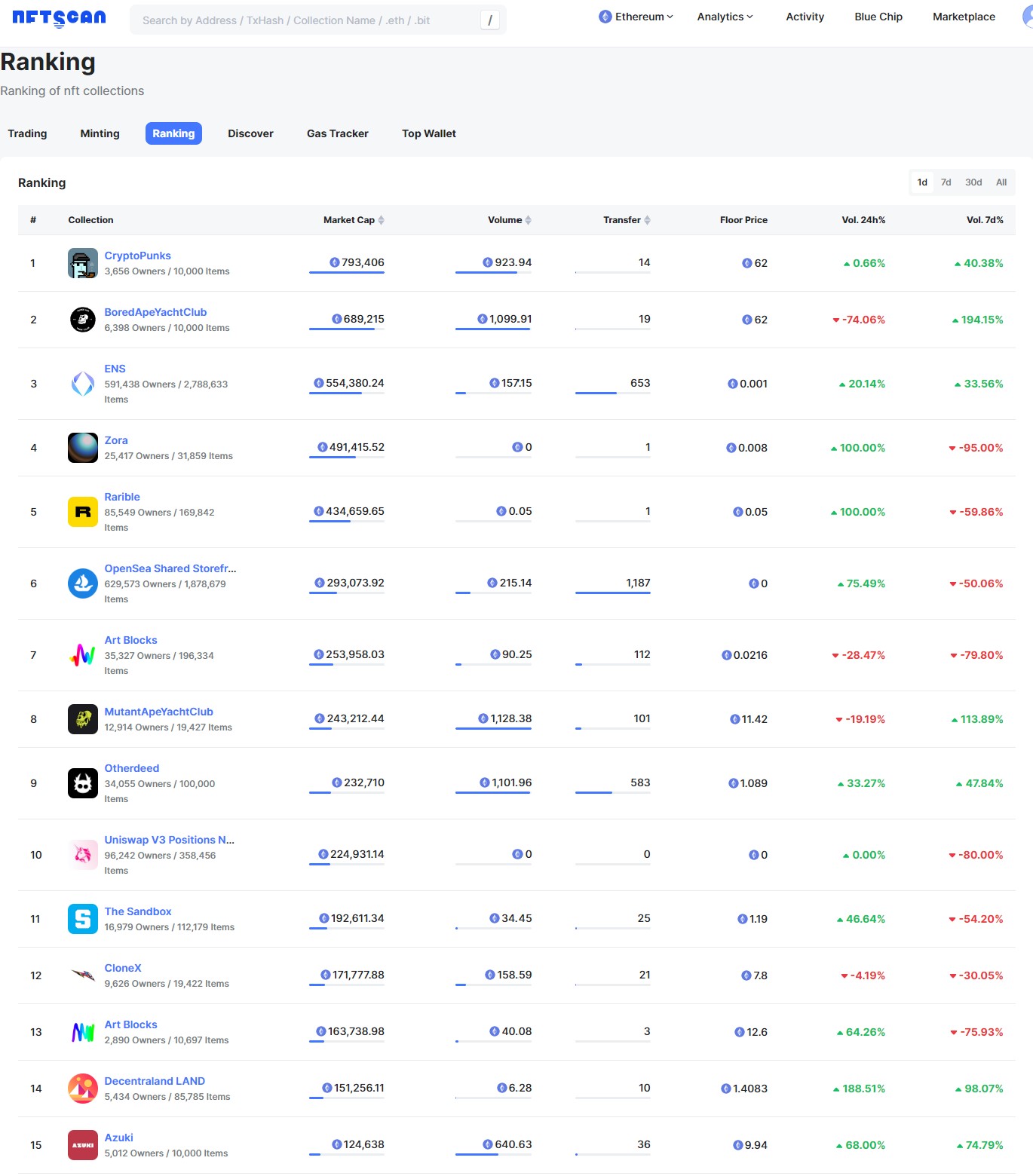Open the Top Wallet tab

click(428, 133)
